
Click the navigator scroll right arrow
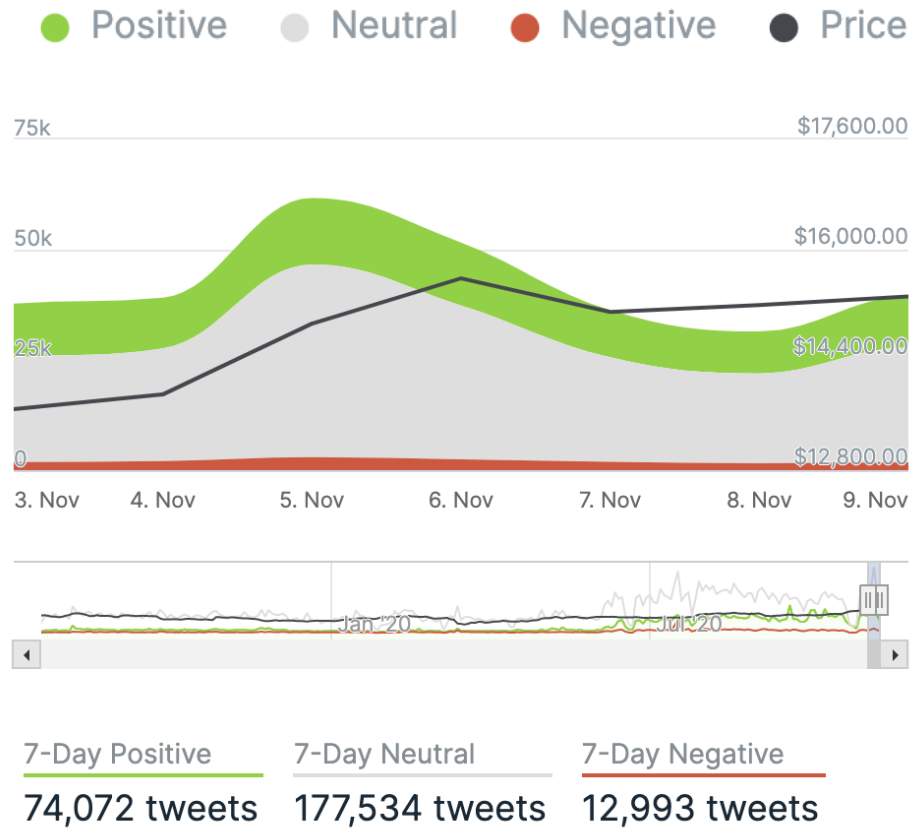click(x=896, y=655)
